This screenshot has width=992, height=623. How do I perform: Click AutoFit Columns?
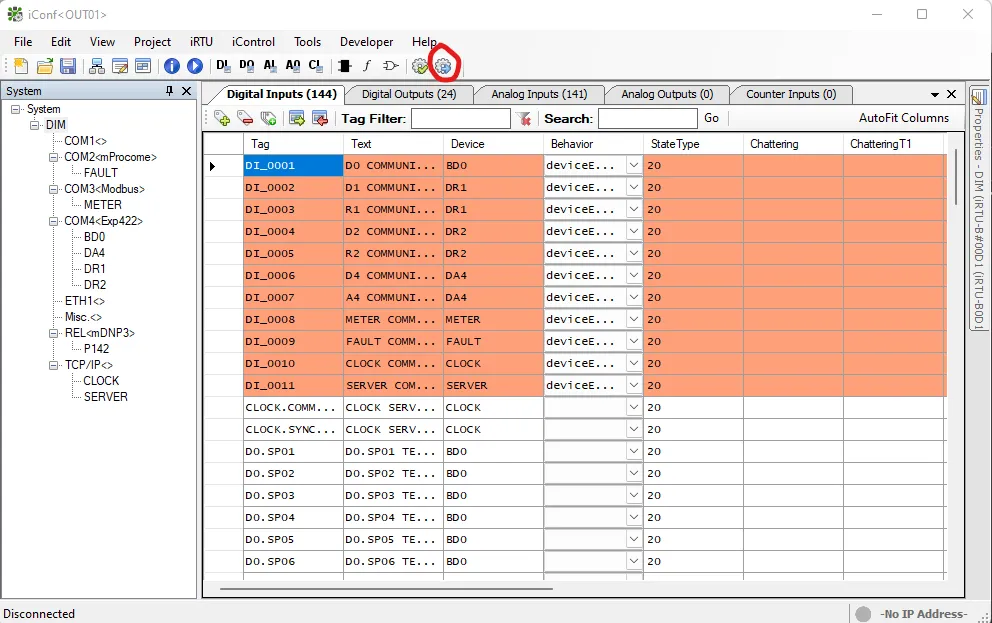point(903,118)
